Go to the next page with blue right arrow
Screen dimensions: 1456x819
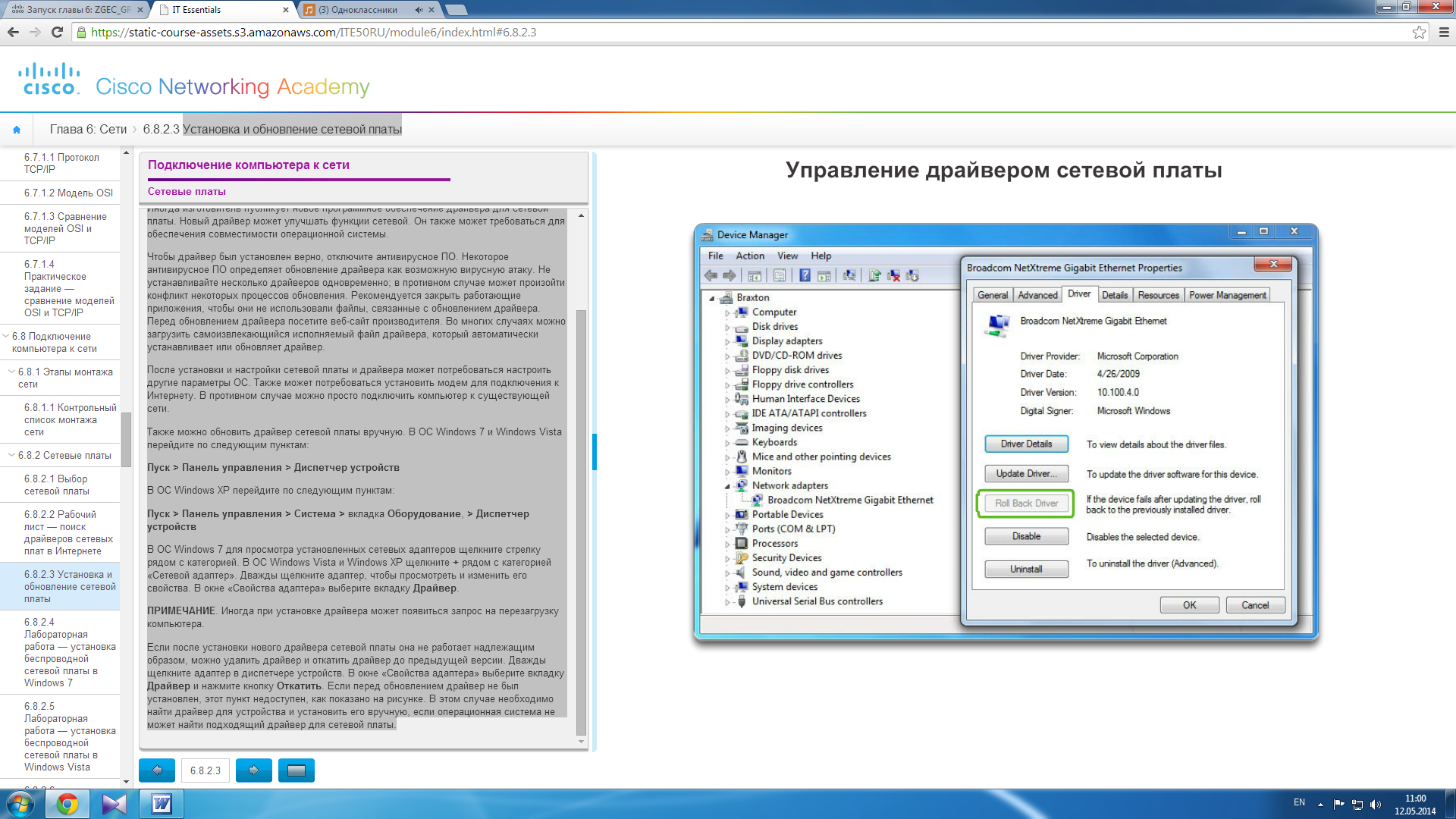pyautogui.click(x=254, y=770)
